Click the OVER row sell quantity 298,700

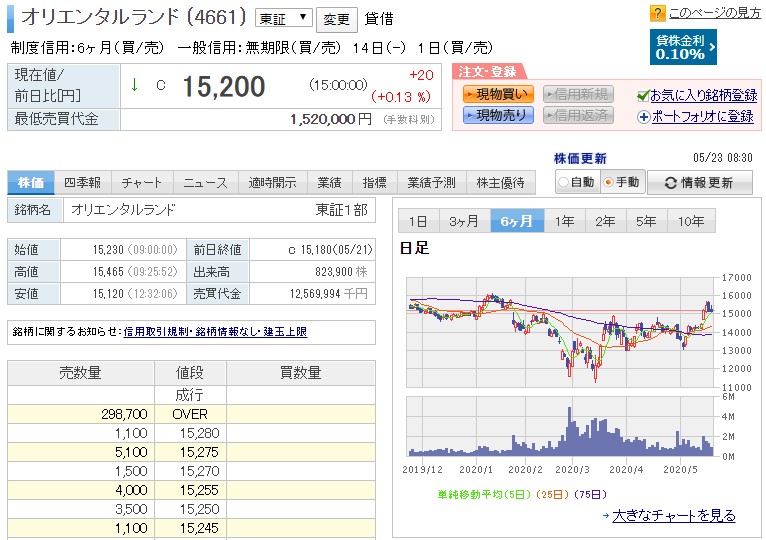point(124,414)
